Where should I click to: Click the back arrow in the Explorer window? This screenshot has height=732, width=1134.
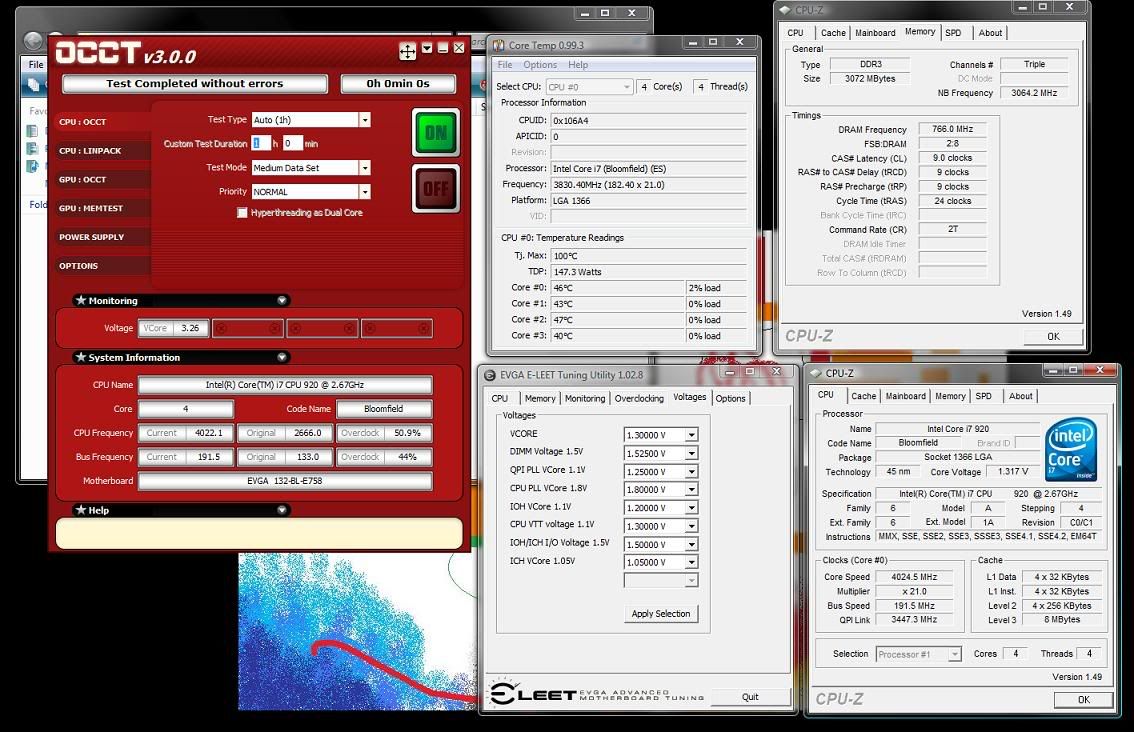click(x=33, y=41)
